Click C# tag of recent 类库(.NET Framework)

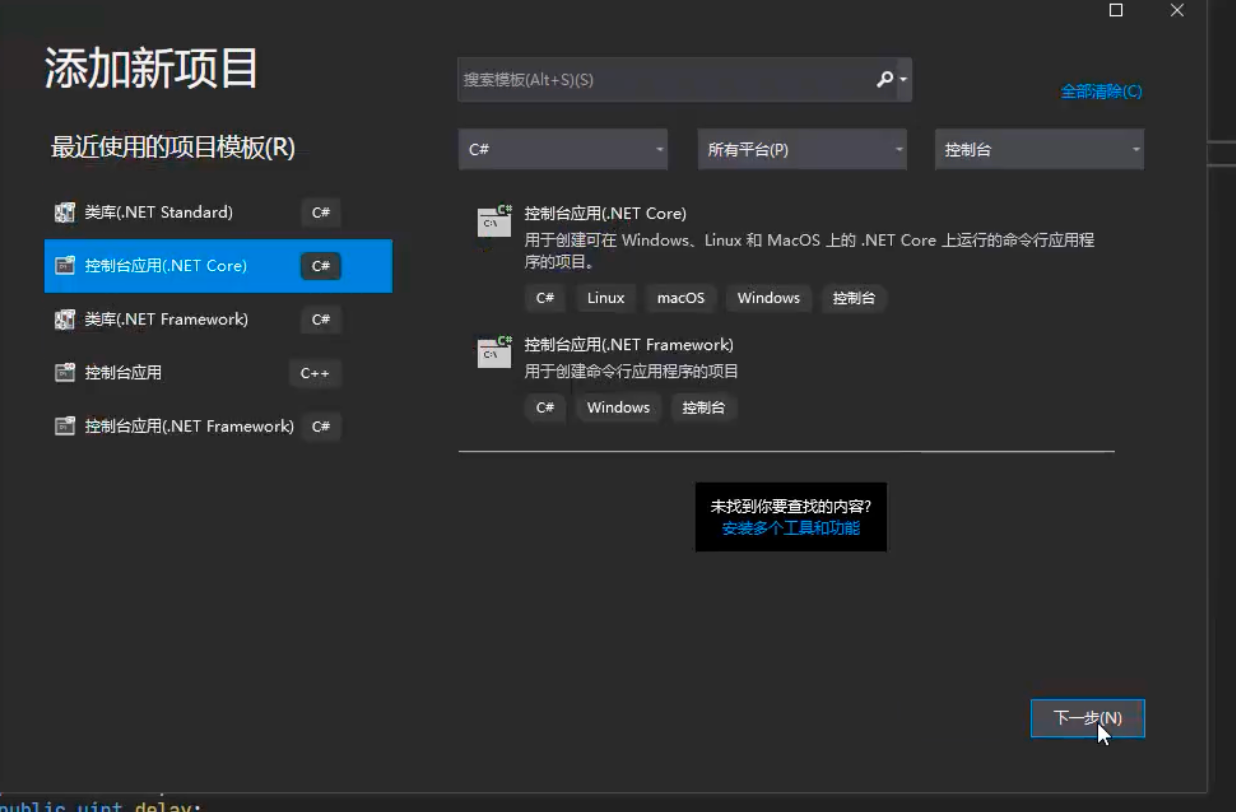tap(321, 319)
